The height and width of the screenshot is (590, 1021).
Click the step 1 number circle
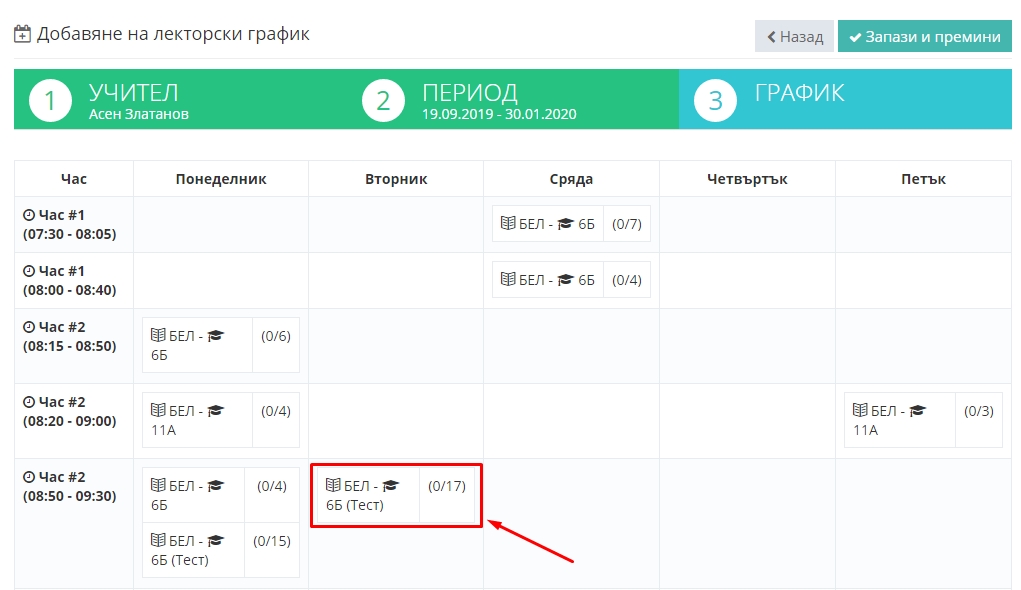[50, 100]
